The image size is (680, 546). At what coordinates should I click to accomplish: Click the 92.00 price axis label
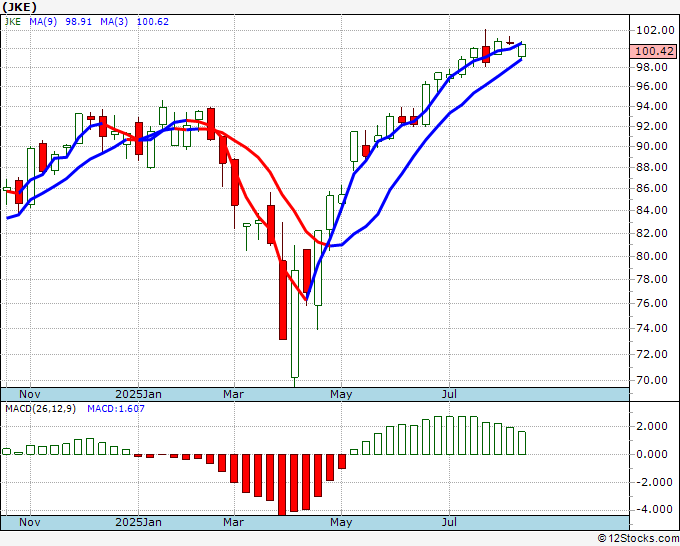(x=652, y=126)
